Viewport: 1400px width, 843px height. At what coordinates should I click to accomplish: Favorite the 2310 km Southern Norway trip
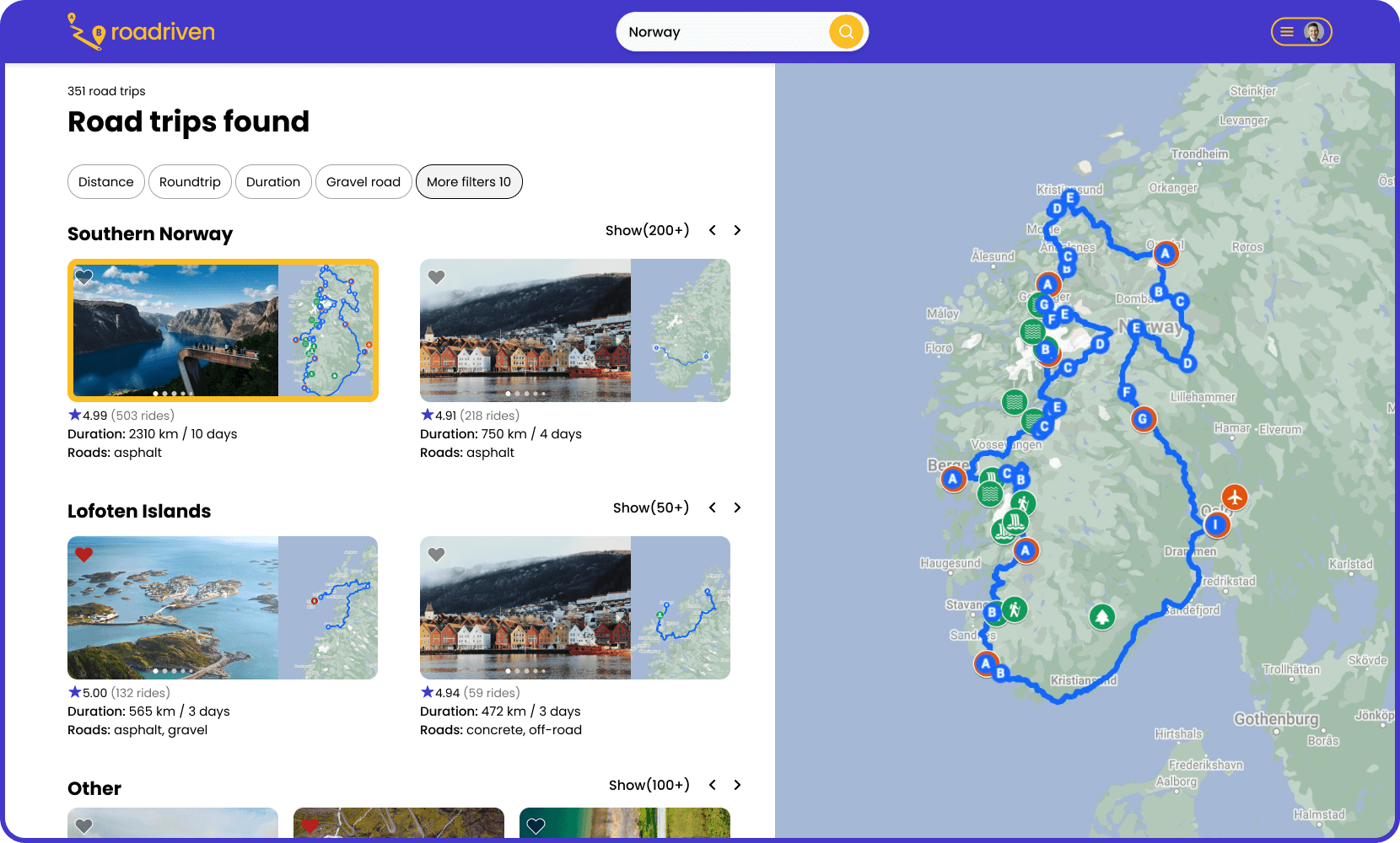tap(84, 277)
